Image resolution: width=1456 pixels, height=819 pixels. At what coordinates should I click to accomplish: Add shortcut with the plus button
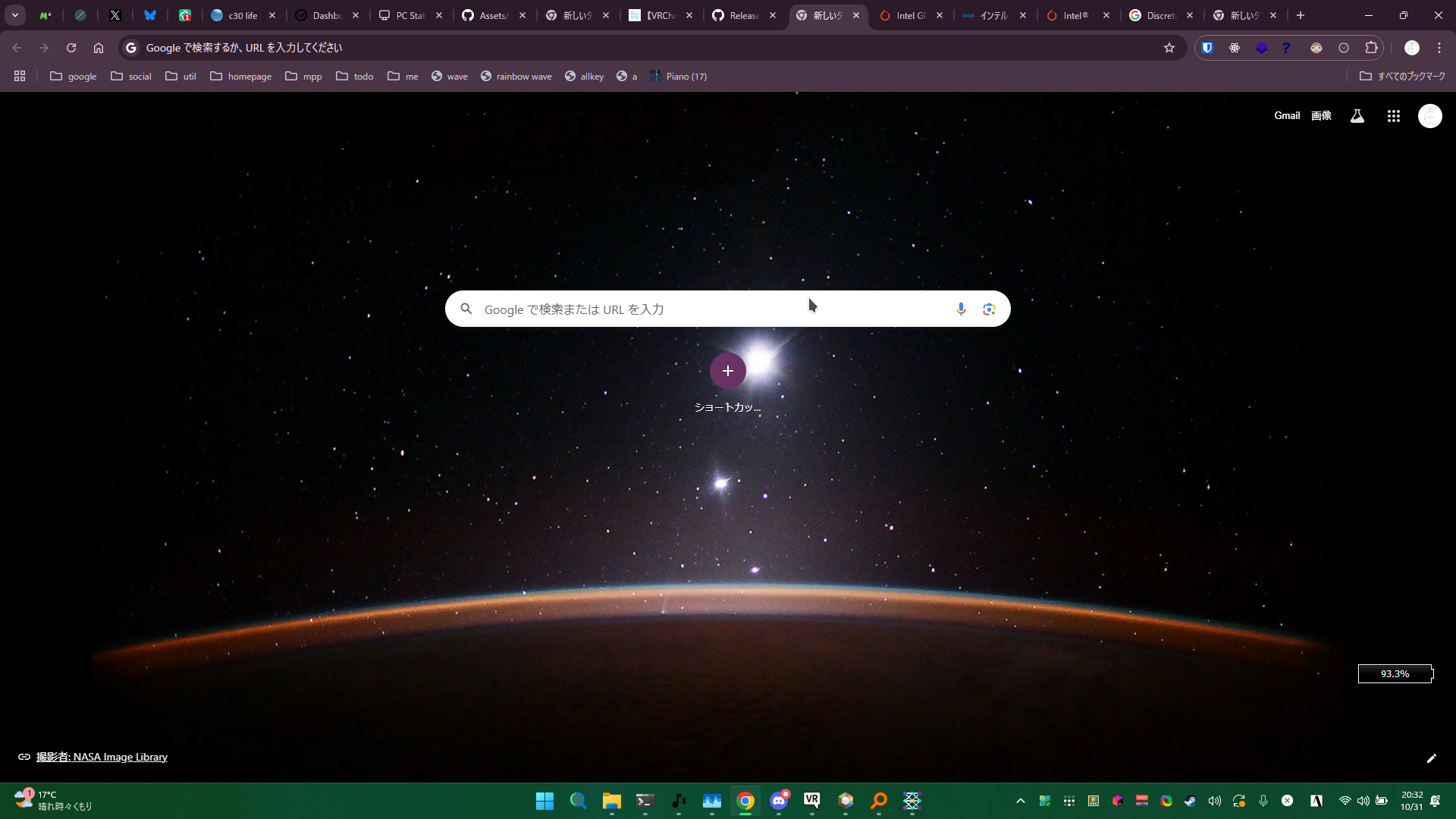click(727, 371)
